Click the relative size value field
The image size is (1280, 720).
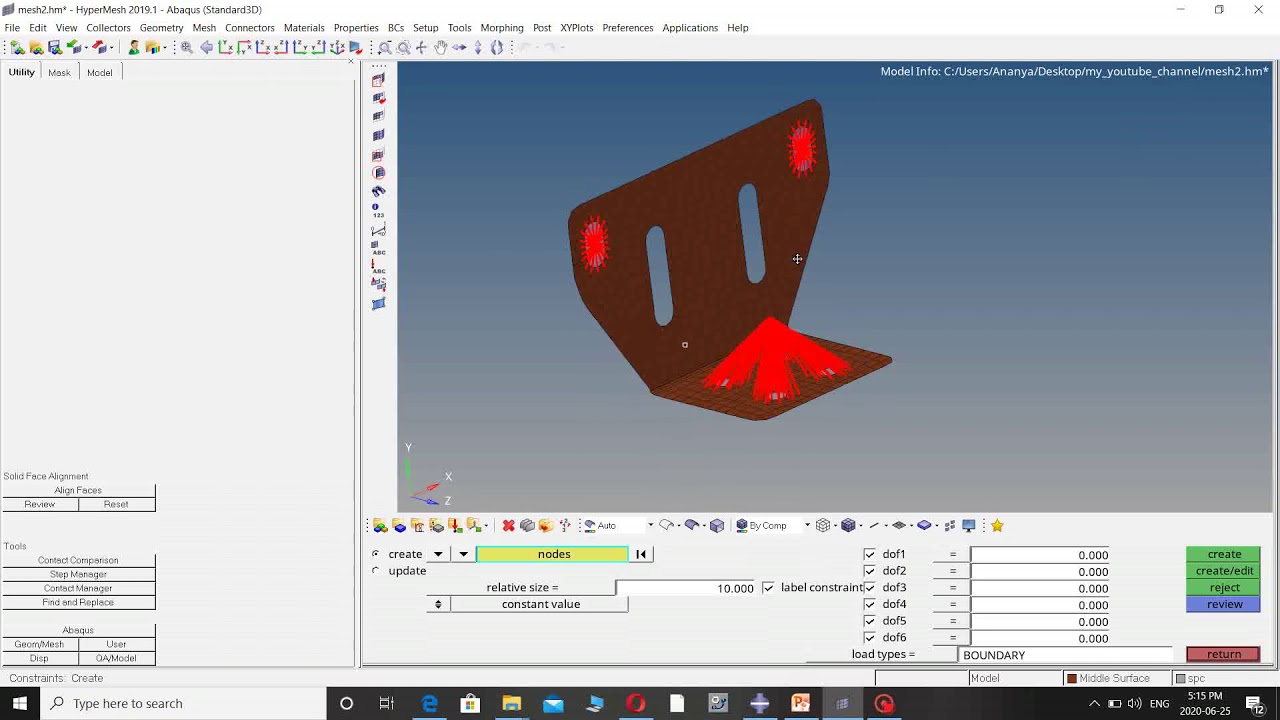coord(687,588)
